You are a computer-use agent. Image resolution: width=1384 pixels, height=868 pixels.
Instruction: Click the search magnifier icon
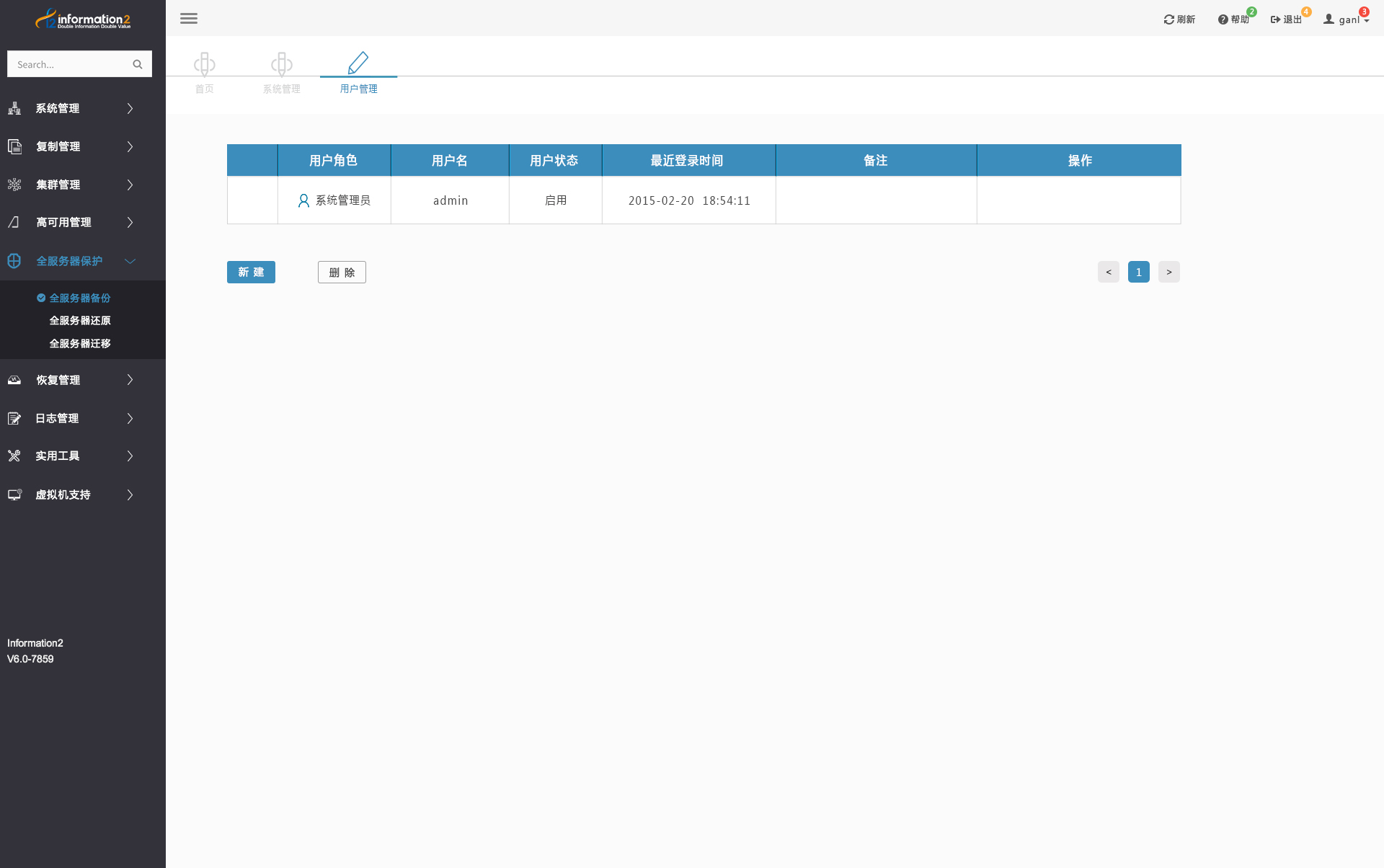pyautogui.click(x=138, y=64)
